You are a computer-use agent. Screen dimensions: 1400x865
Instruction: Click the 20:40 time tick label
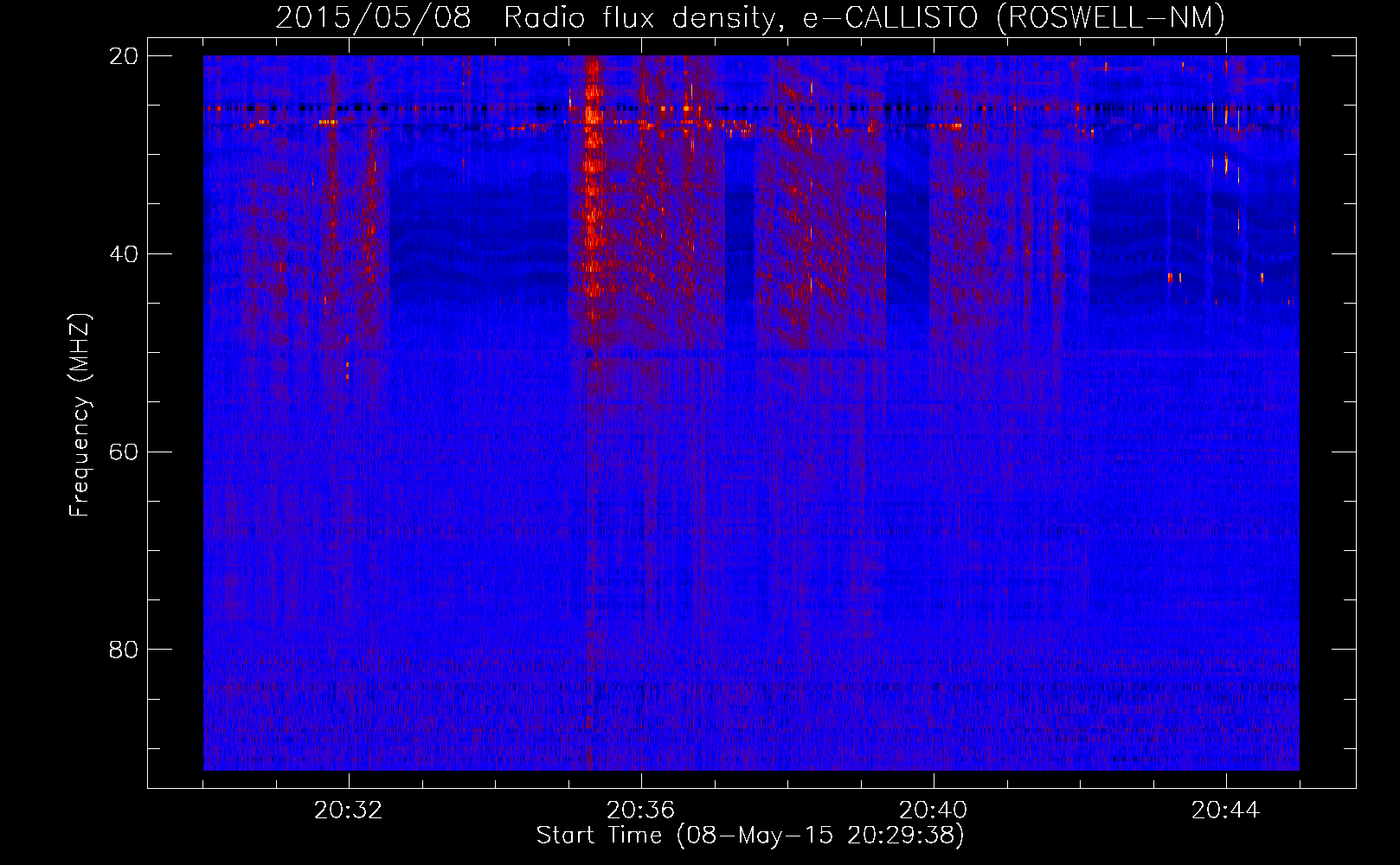[x=934, y=811]
